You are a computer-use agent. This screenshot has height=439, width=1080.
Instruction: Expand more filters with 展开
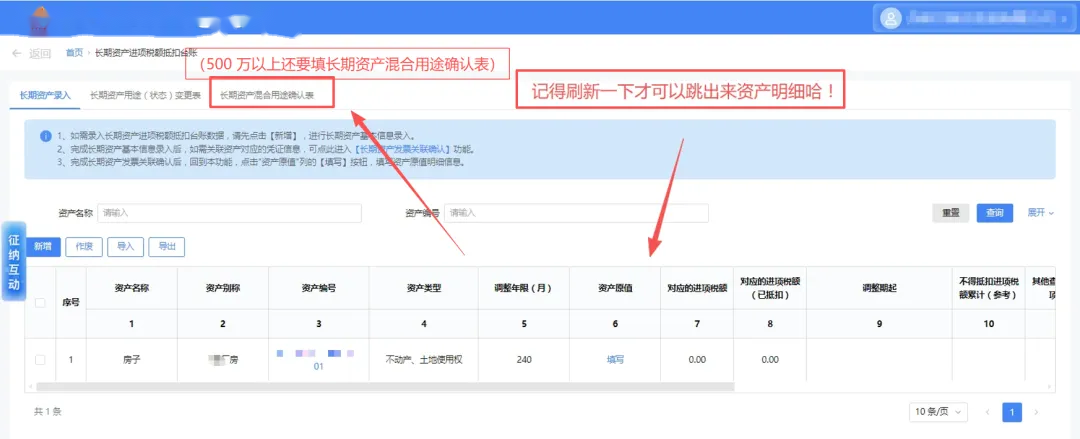1041,213
